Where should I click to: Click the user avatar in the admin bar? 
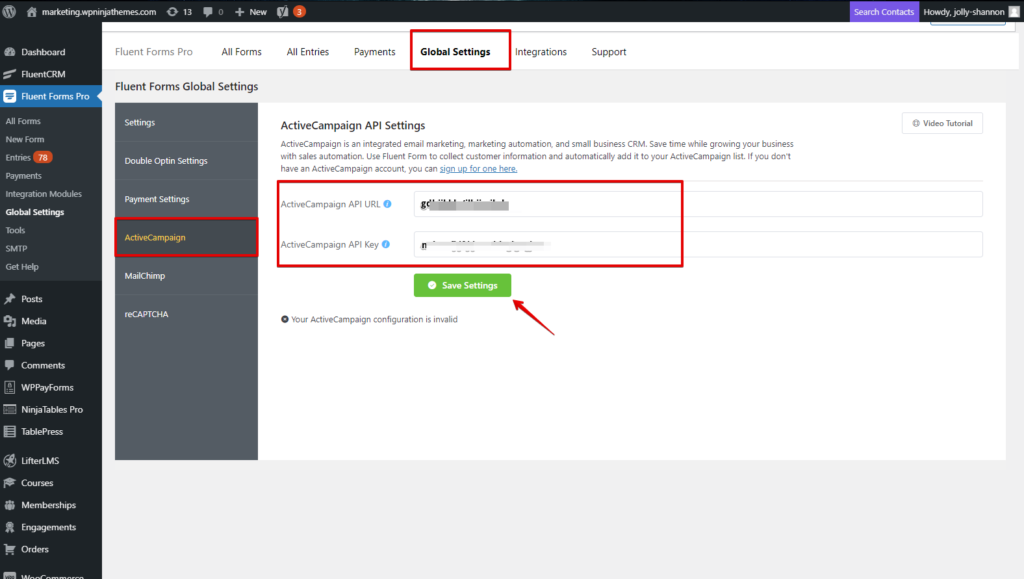tap(1014, 12)
